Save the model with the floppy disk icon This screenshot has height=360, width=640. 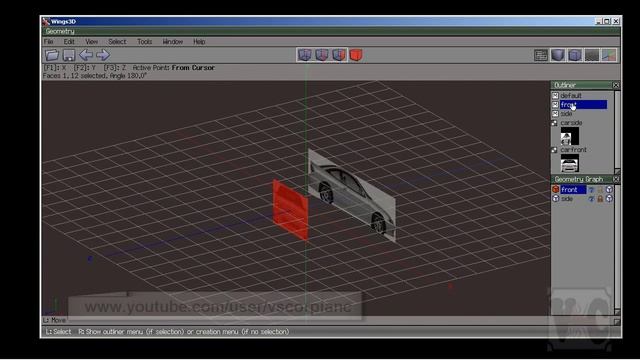tap(69, 55)
